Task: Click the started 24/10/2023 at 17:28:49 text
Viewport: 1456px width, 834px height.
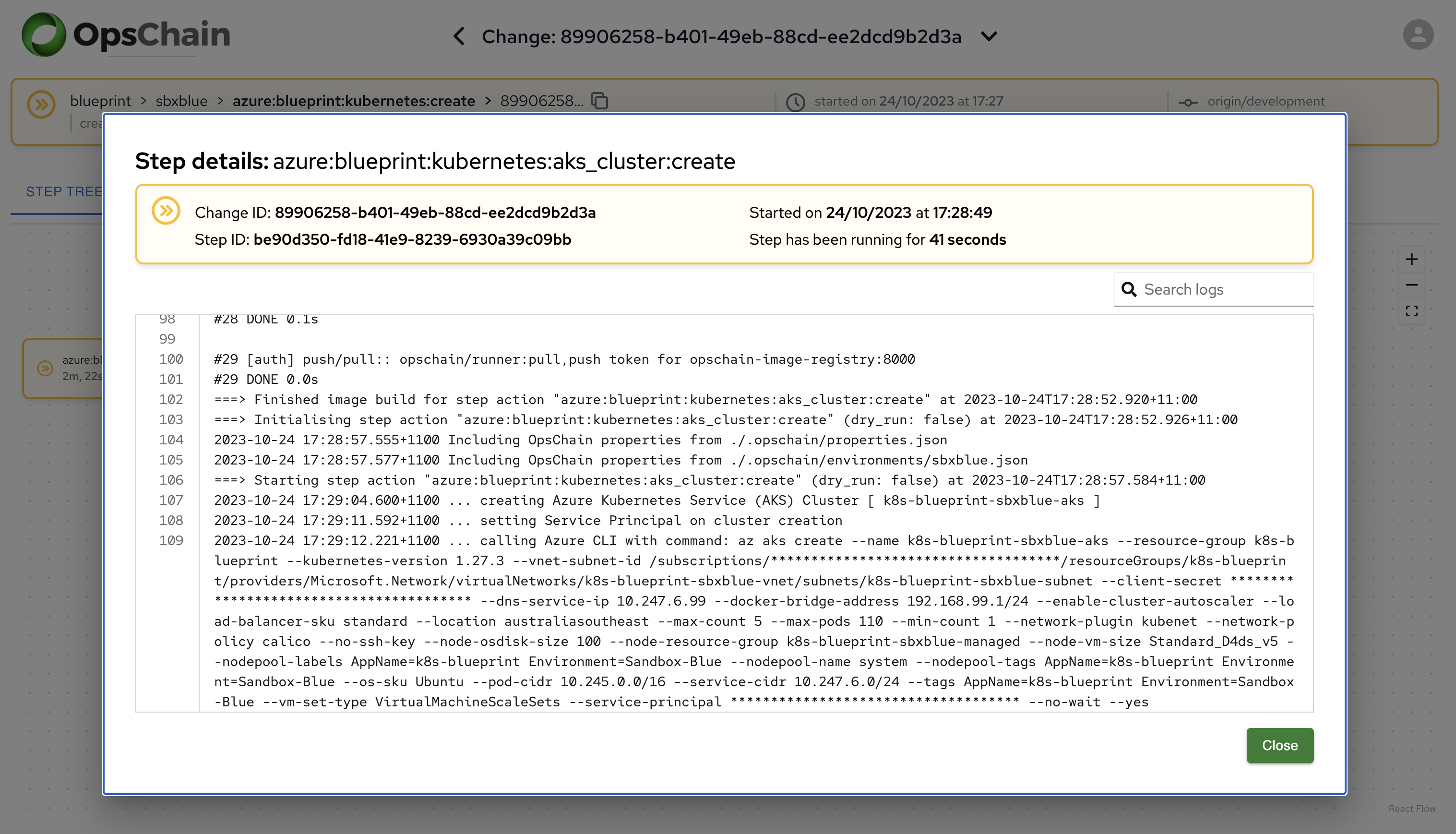Action: click(x=871, y=213)
